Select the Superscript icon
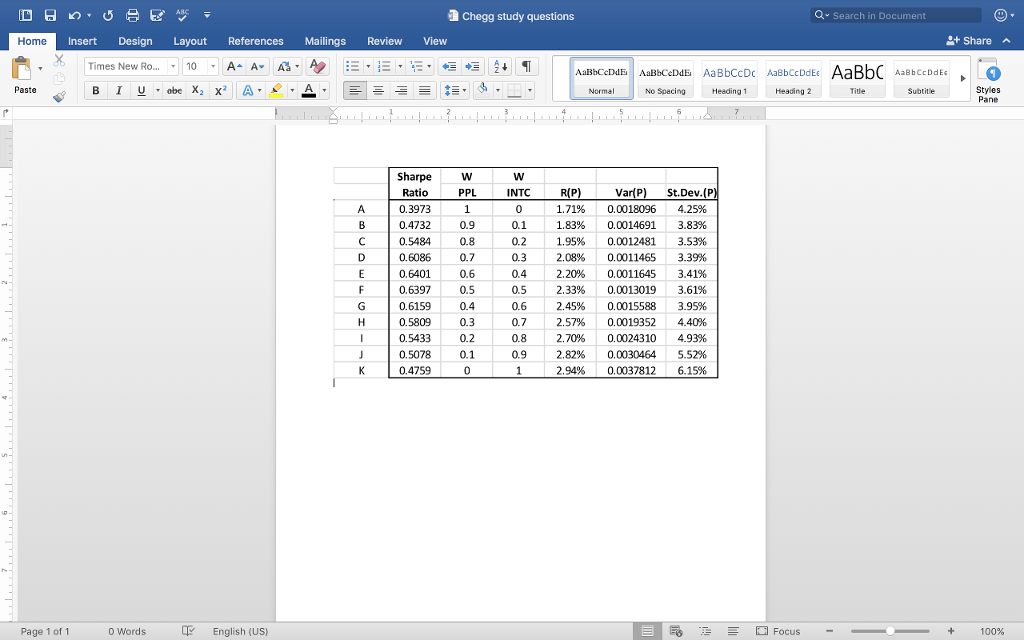The height and width of the screenshot is (640, 1024). [221, 89]
